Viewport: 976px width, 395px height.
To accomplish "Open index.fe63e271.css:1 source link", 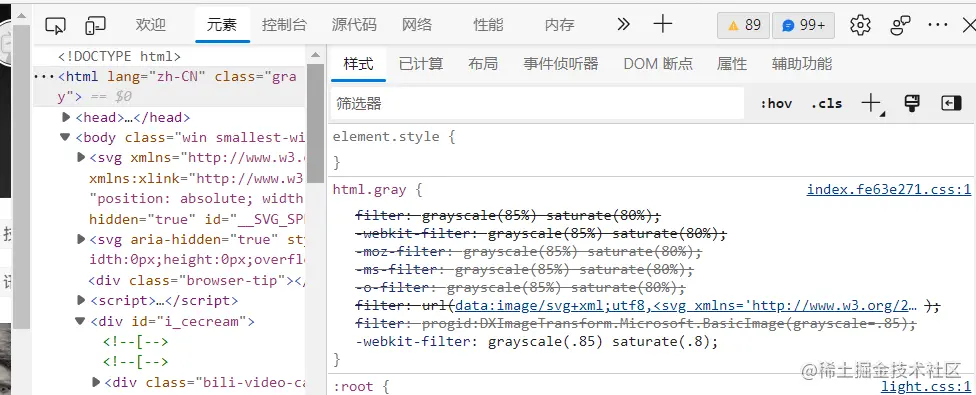I will click(888, 190).
